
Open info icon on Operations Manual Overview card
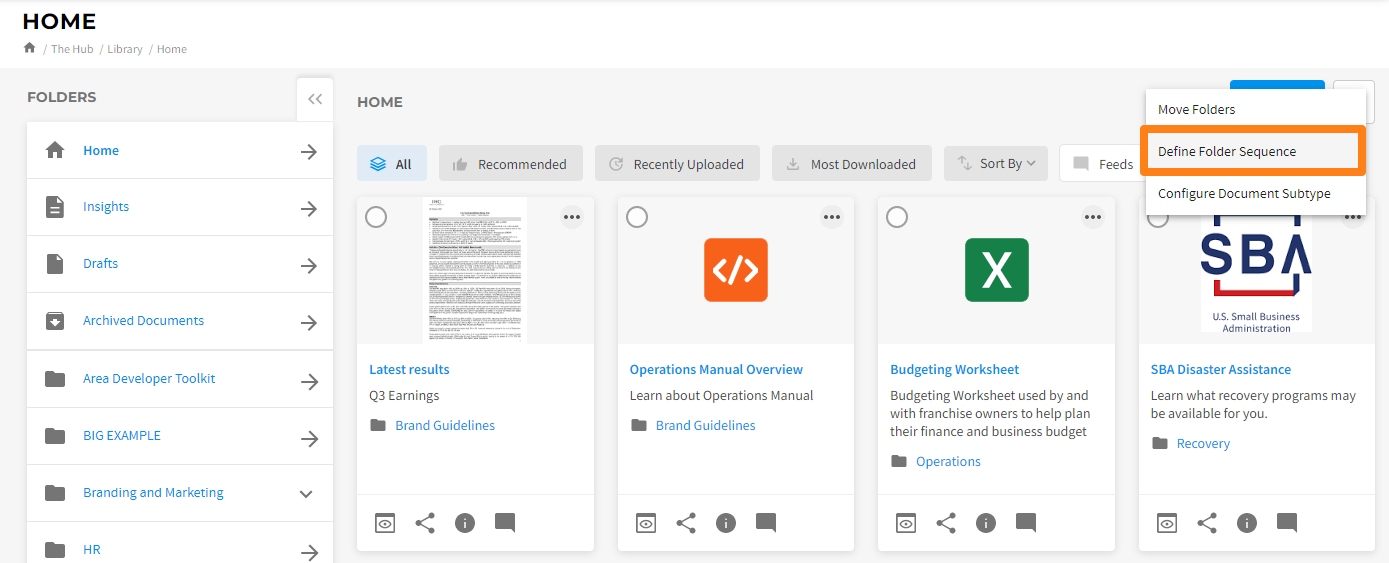point(726,523)
